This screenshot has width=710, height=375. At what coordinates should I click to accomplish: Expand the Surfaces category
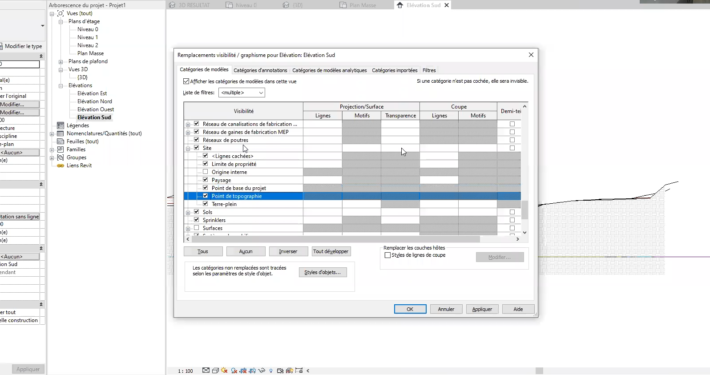[x=188, y=228]
